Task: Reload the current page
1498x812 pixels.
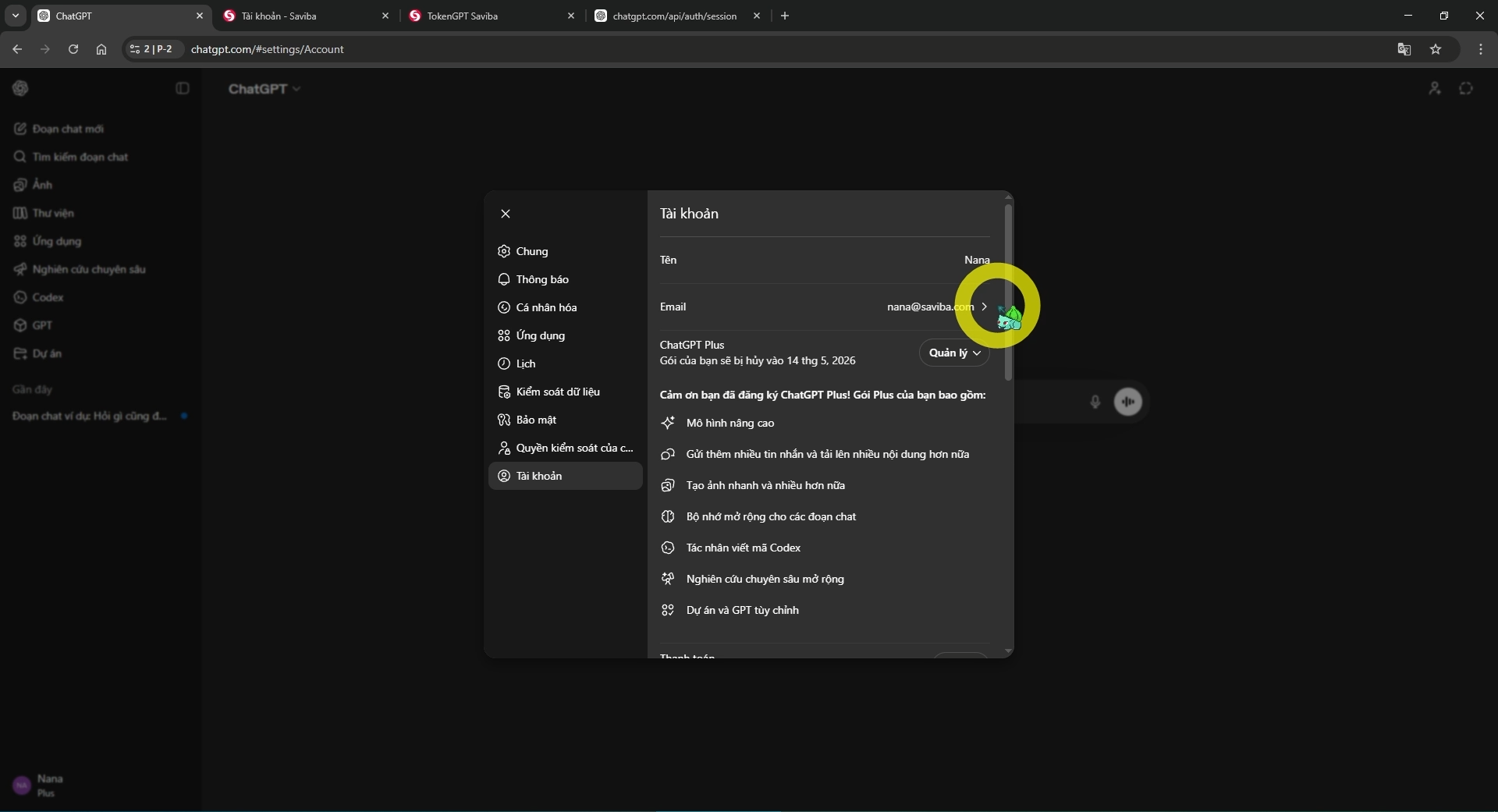Action: [x=73, y=49]
